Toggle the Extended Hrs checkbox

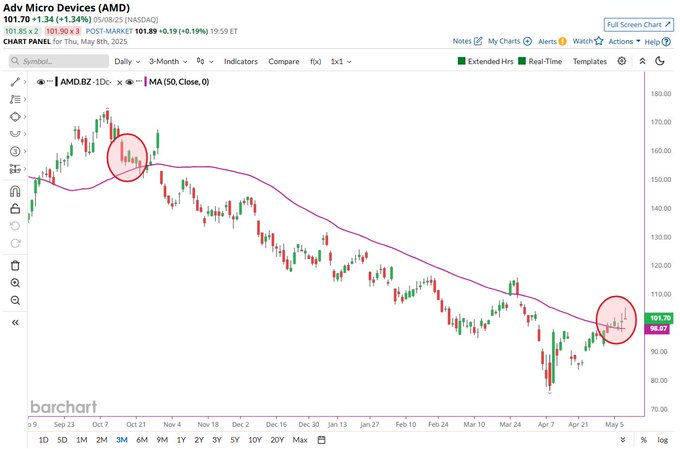(x=461, y=61)
